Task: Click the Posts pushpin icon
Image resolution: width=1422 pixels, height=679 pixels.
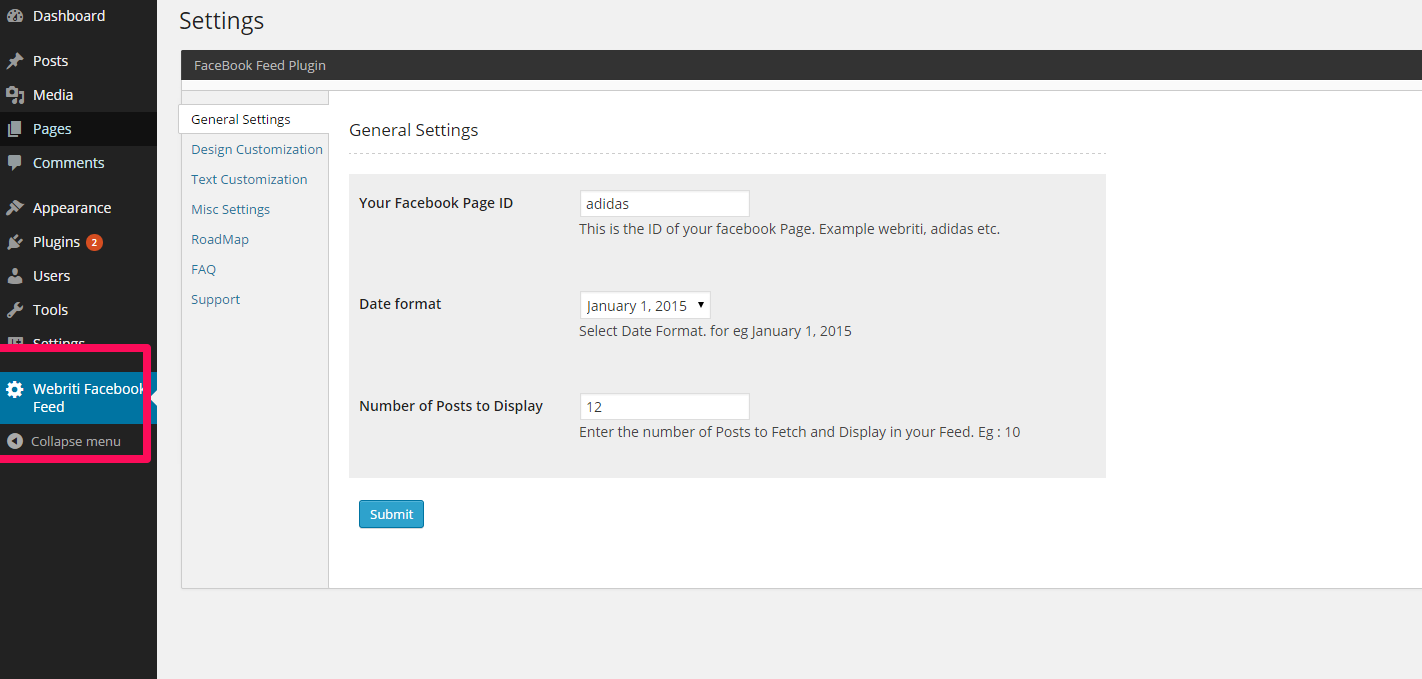Action: (15, 61)
